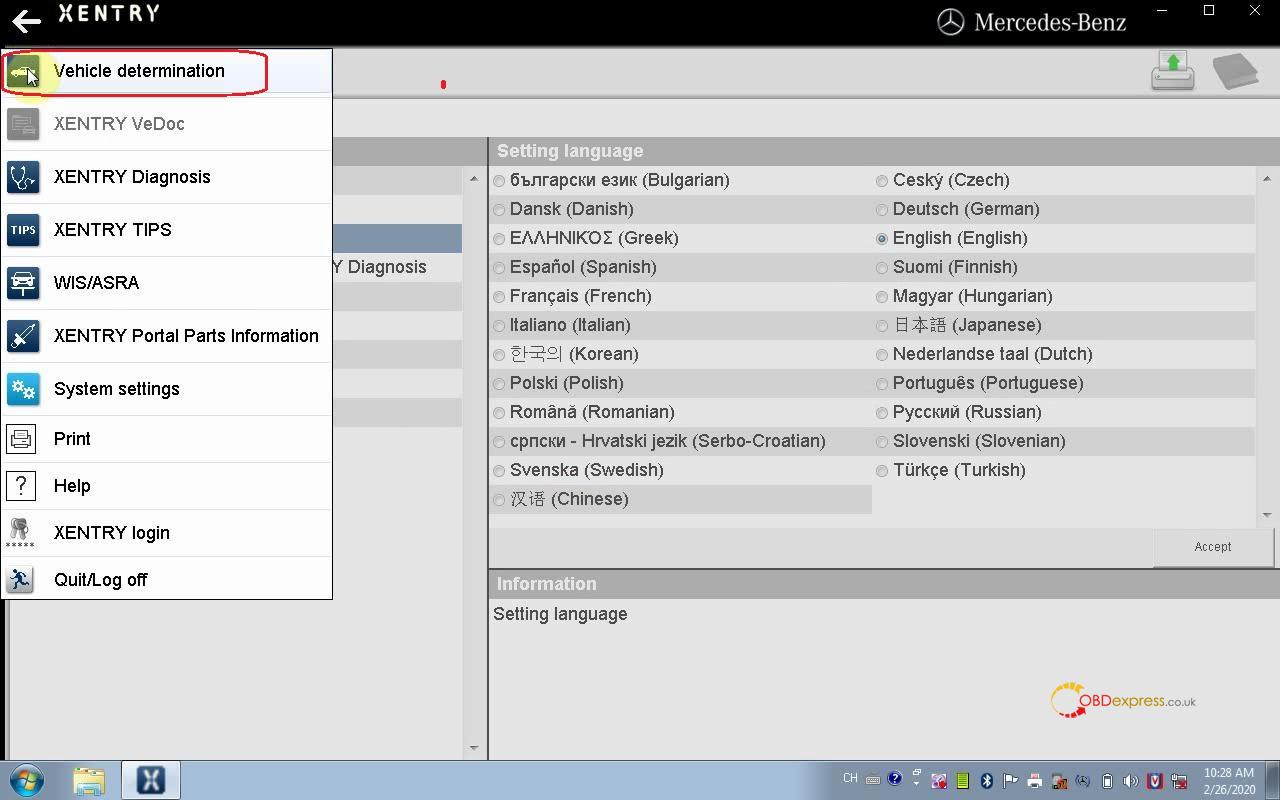This screenshot has width=1280, height=800.
Task: Open Help from the menu
Action: click(166, 486)
